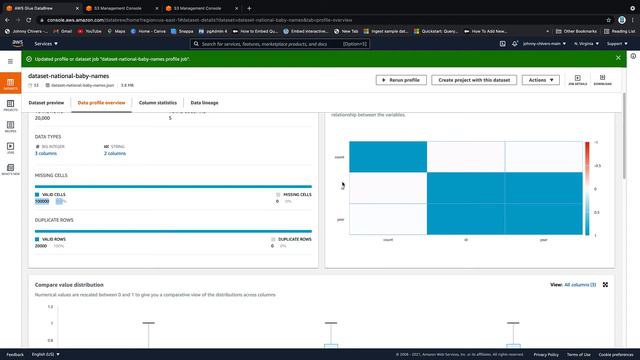Click the correlation color scale legend
640x360 pixels.
point(587,189)
